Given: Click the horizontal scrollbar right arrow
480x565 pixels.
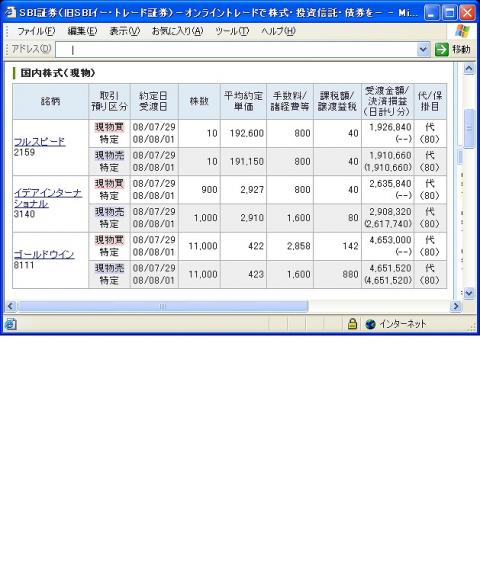Looking at the screenshot, I should point(456,306).
